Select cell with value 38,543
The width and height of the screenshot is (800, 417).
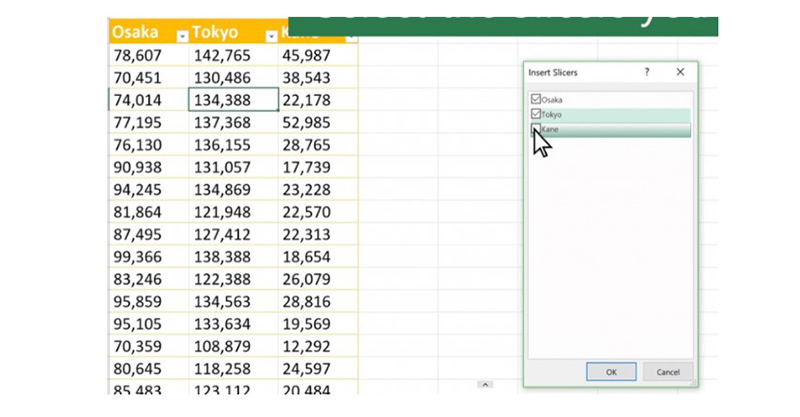point(318,78)
